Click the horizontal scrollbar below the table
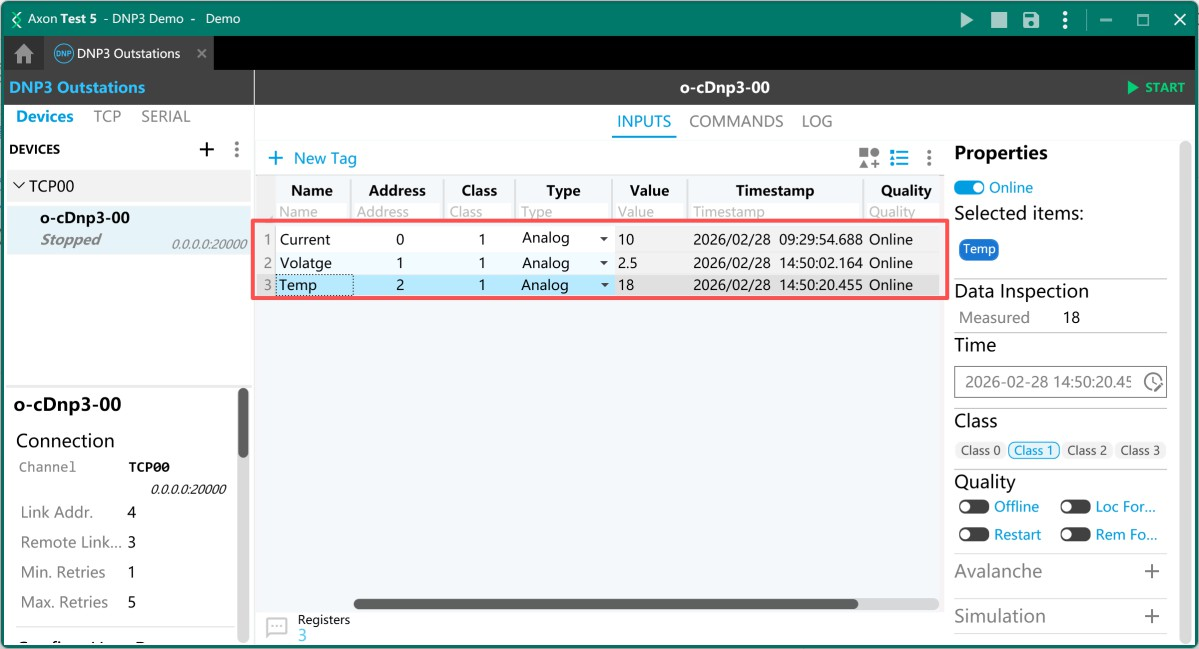Viewport: 1199px width, 649px height. (605, 604)
